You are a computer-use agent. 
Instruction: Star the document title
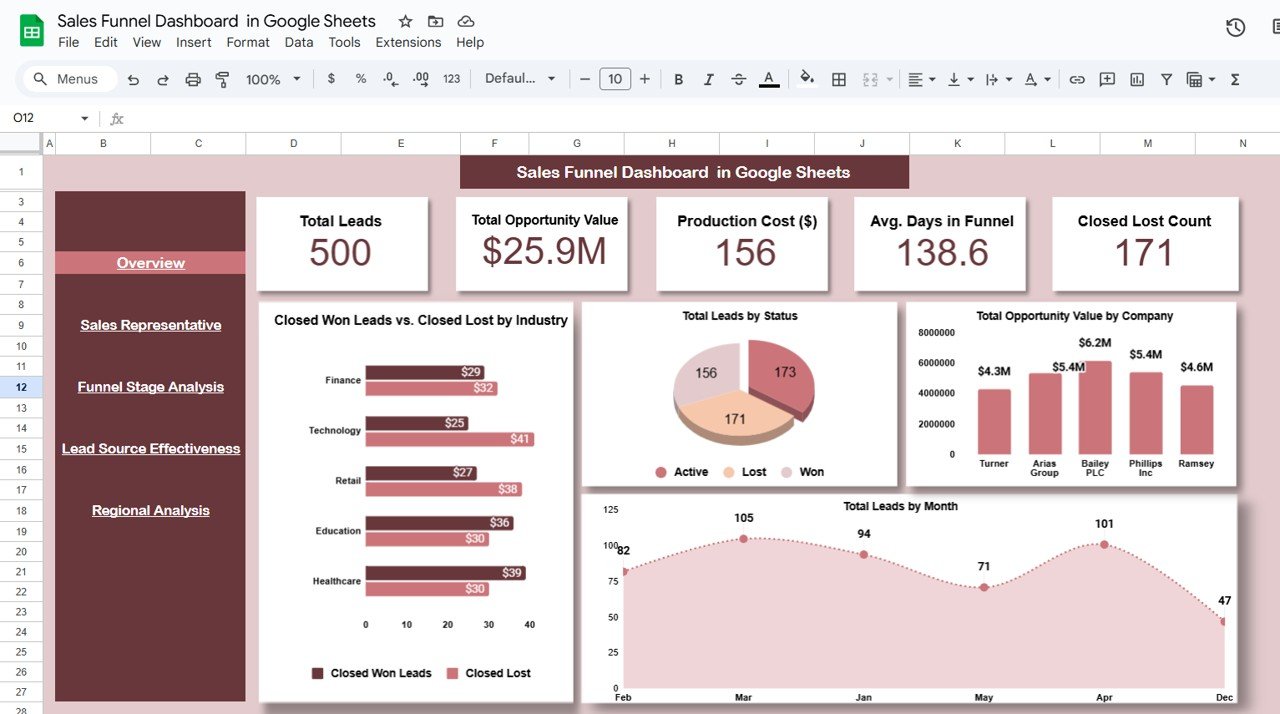(x=405, y=22)
